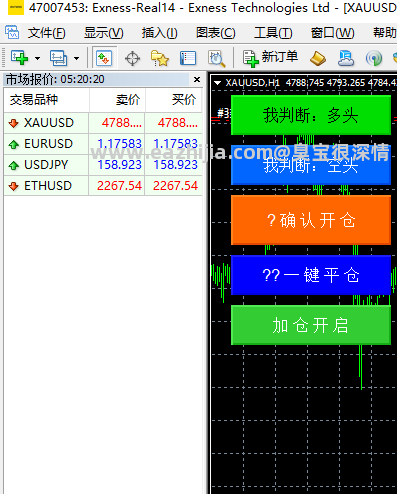Click the ETHUSD 卖价 value 2267.54
The width and height of the screenshot is (397, 494).
[119, 186]
